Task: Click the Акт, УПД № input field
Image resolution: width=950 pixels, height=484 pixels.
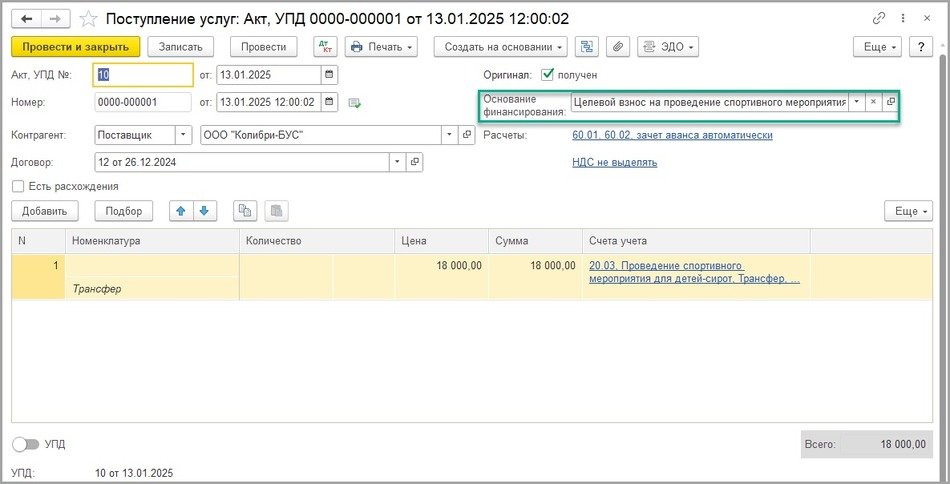Action: coord(142,75)
